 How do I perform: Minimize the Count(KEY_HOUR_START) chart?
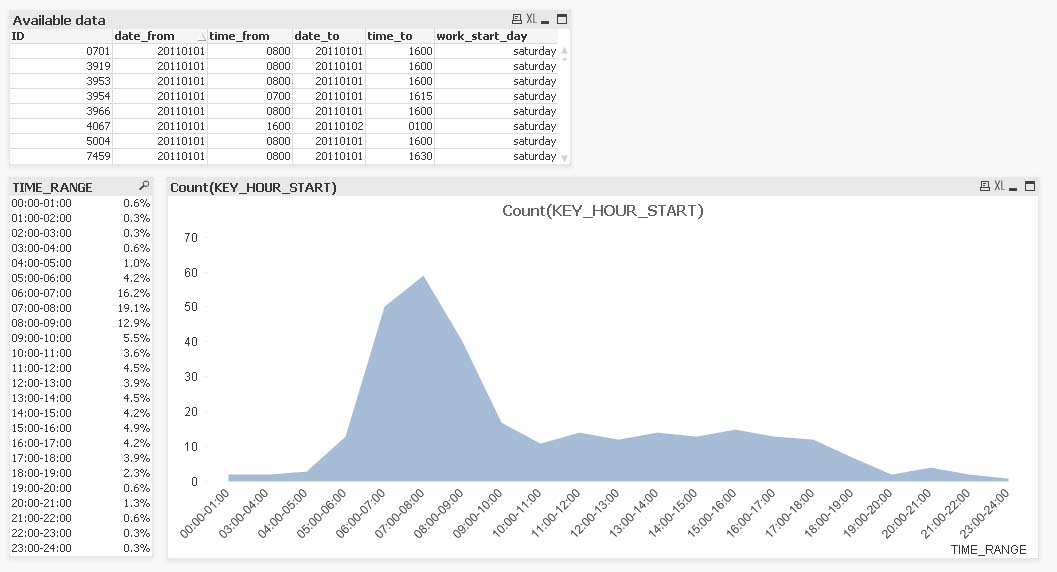[1013, 187]
